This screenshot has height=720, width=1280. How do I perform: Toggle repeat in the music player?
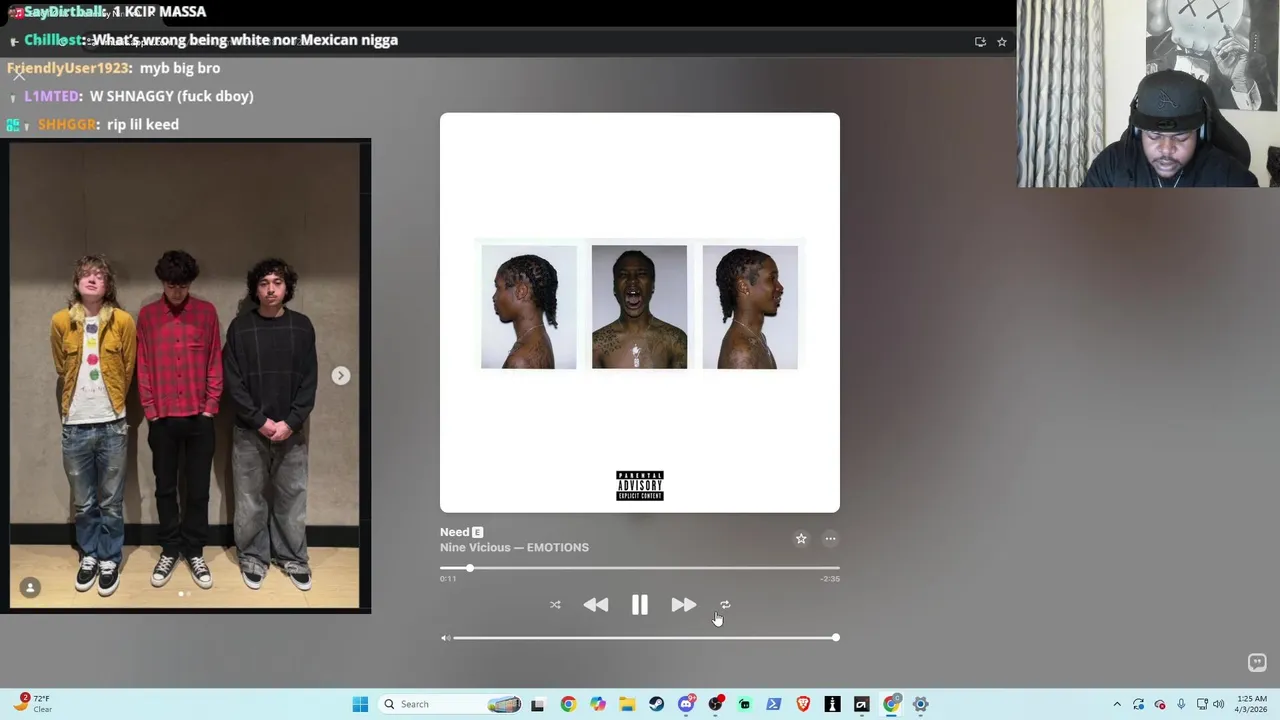pos(725,605)
